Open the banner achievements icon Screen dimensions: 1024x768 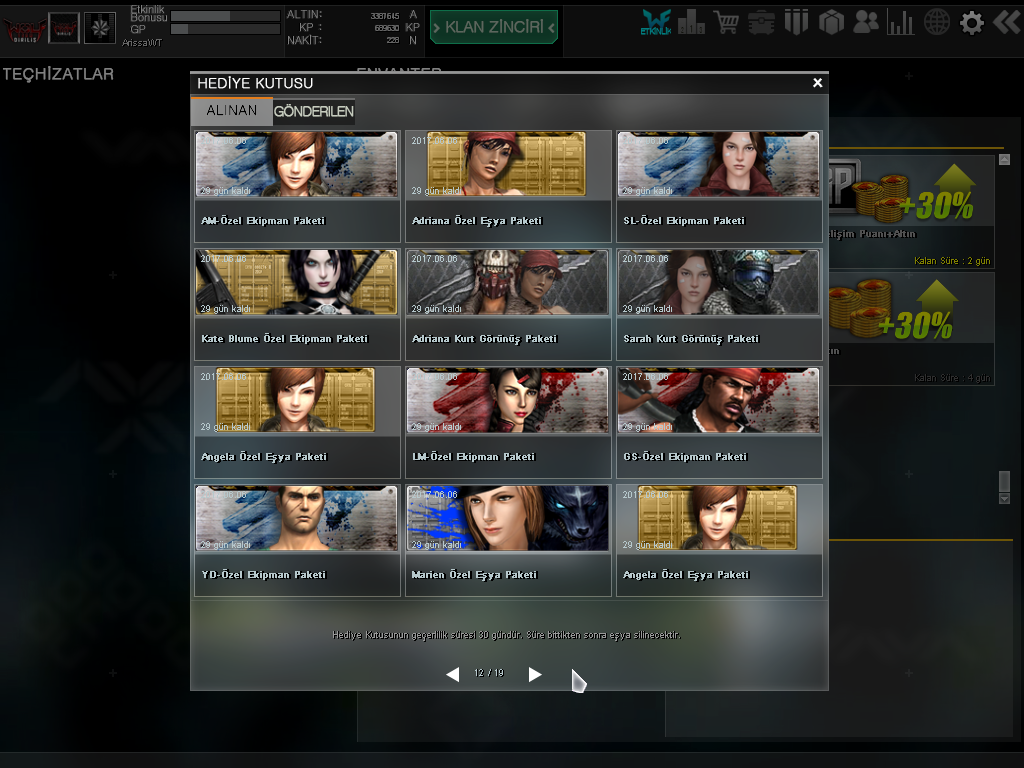(x=796, y=23)
